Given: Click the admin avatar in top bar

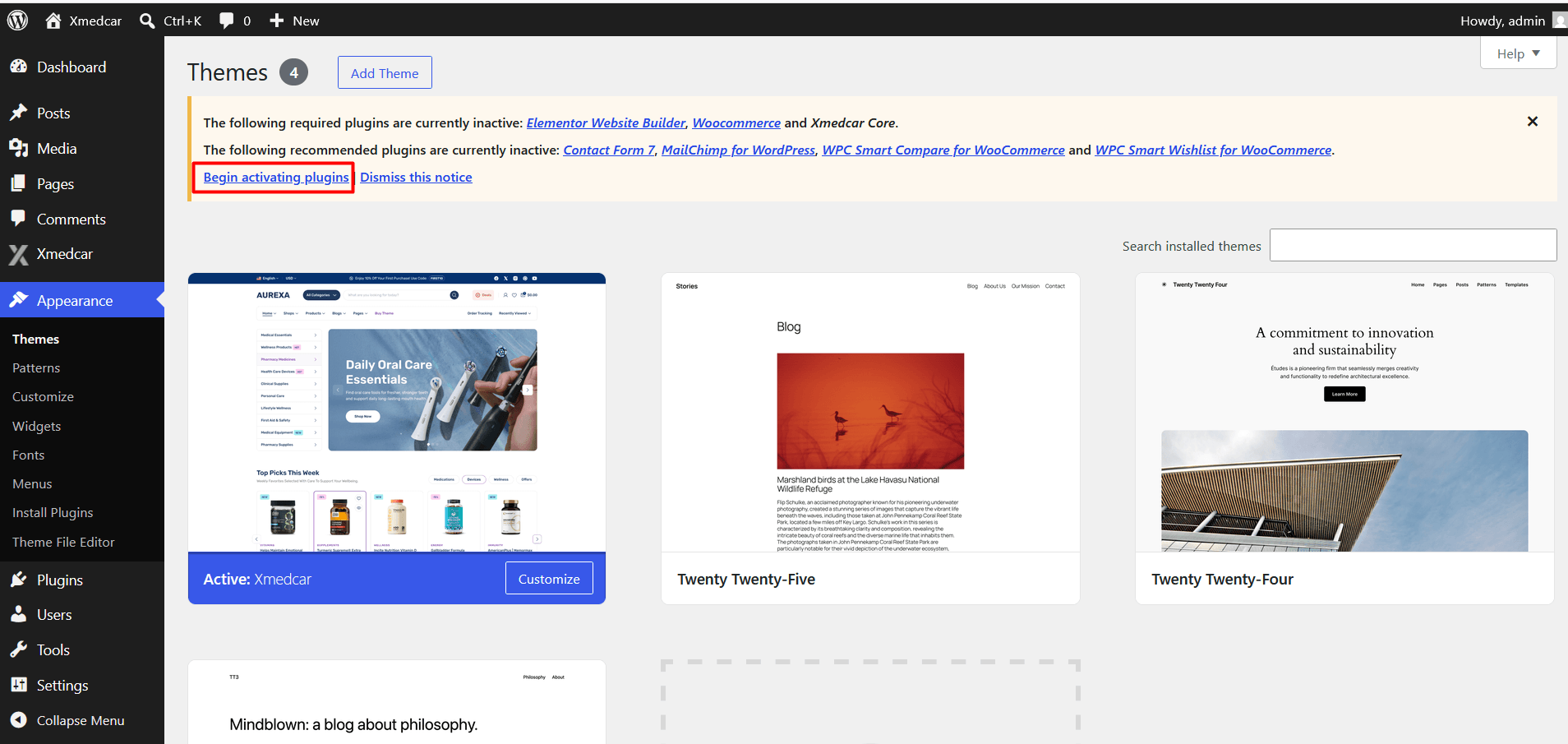Looking at the screenshot, I should point(1560,21).
